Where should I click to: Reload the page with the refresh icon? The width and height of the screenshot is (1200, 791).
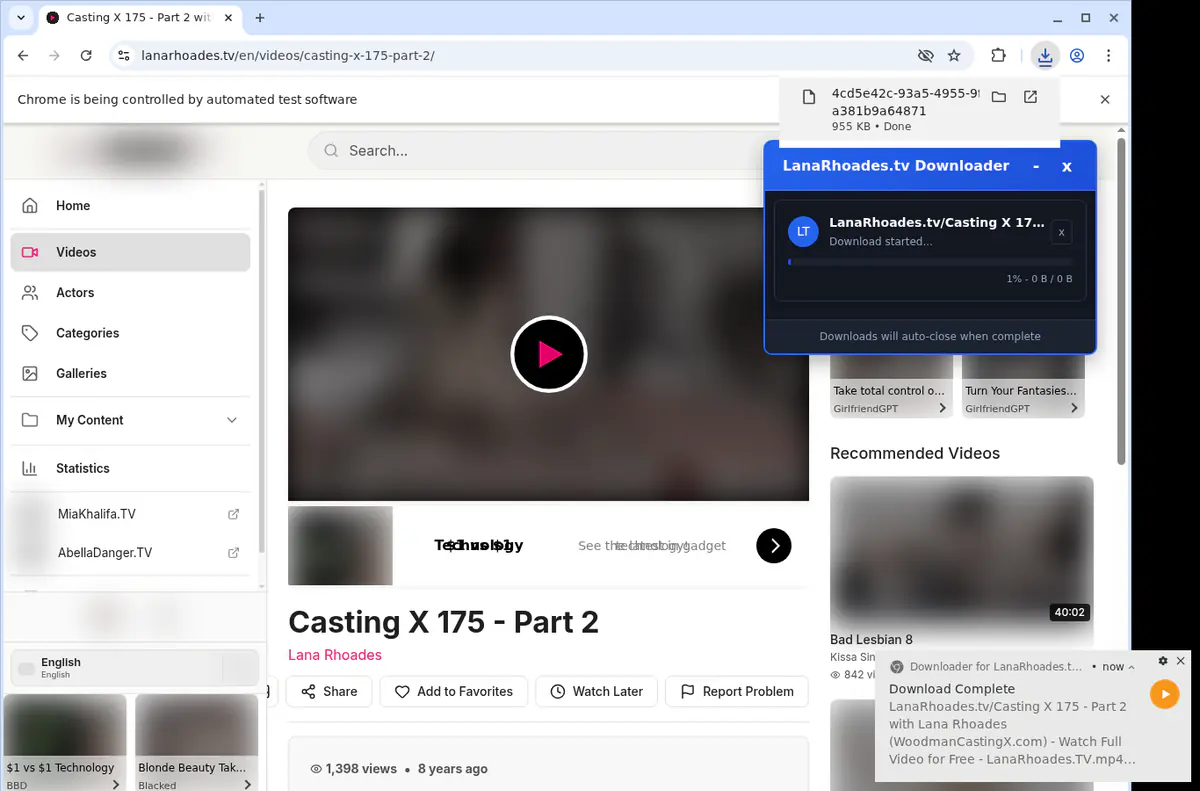tap(86, 56)
